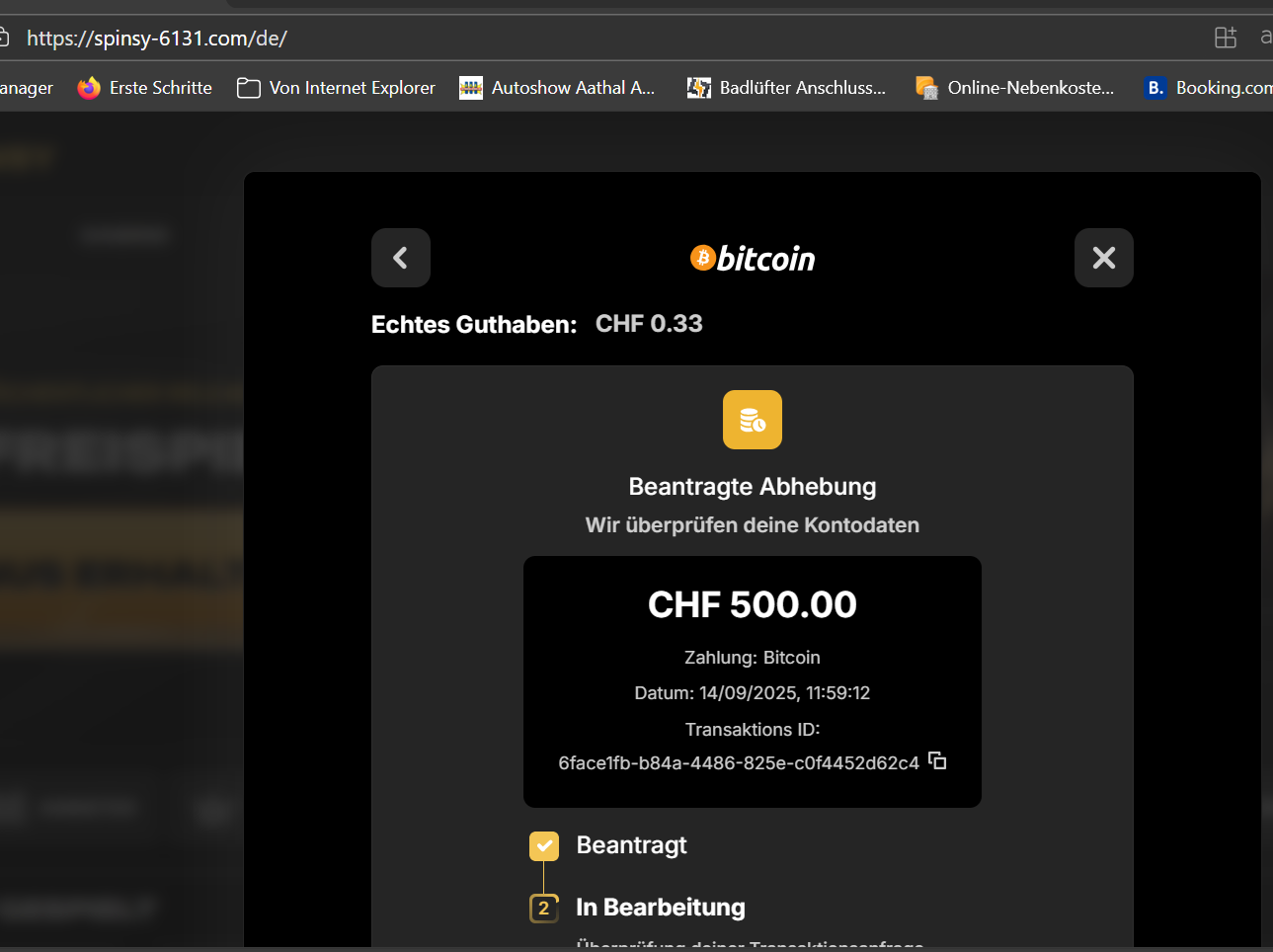
Task: Close the bitcoin withdrawal dialog
Action: pyautogui.click(x=1103, y=258)
